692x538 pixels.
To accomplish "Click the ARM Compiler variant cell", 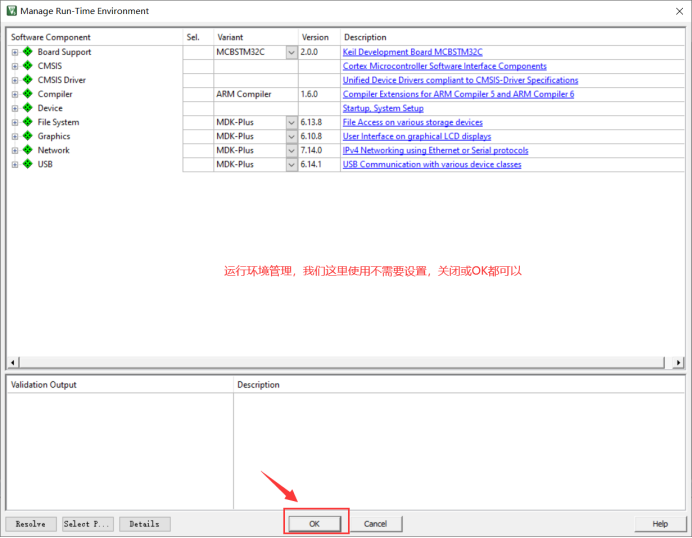I will [256, 94].
